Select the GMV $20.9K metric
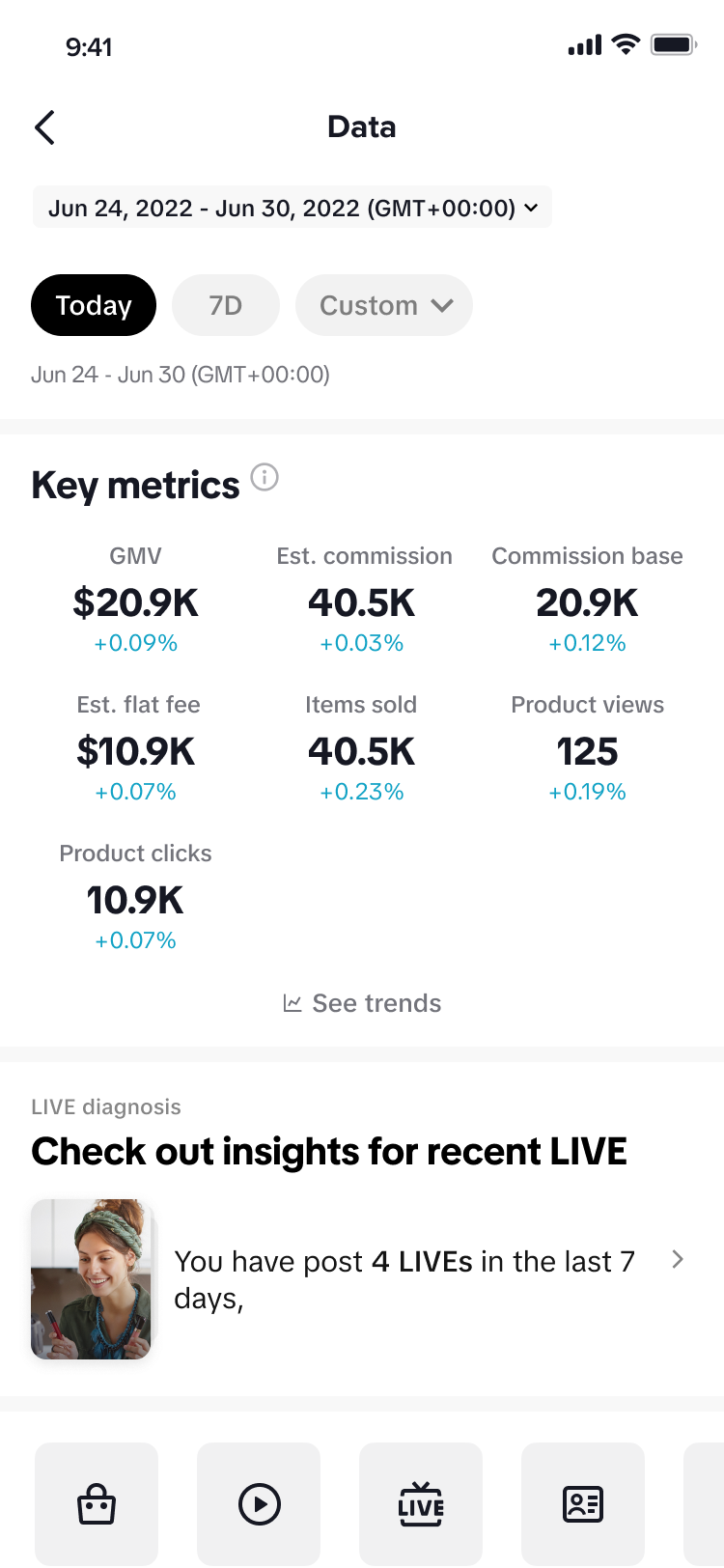Image resolution: width=724 pixels, height=1568 pixels. click(x=136, y=602)
